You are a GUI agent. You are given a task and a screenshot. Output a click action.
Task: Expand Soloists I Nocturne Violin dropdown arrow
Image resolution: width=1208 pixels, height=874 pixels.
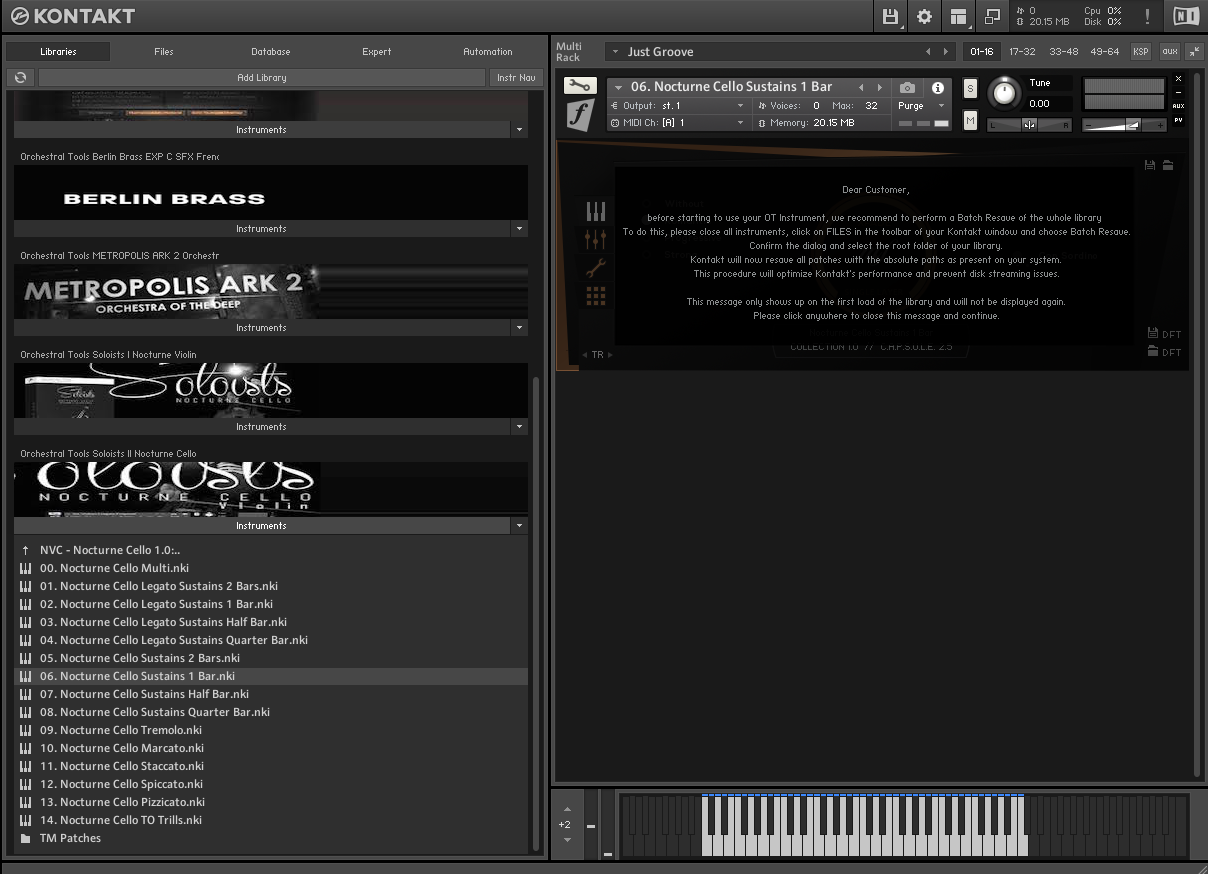click(x=518, y=427)
